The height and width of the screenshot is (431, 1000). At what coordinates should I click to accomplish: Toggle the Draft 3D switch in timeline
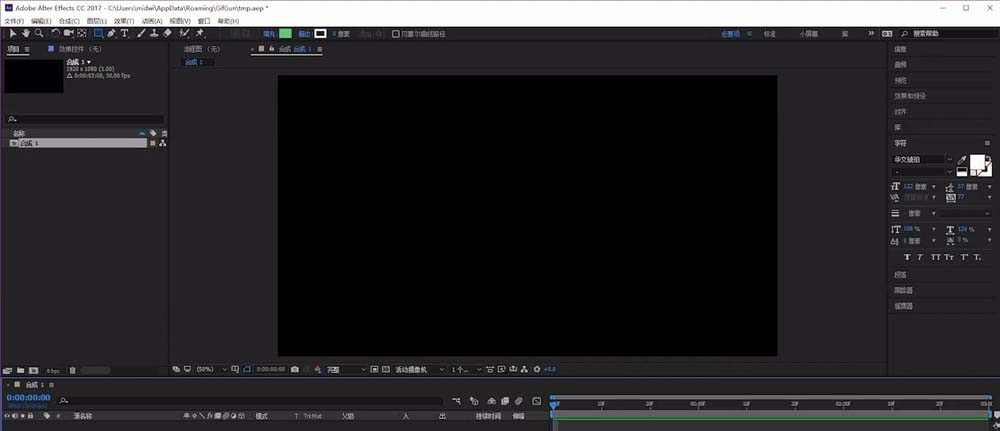pos(474,401)
